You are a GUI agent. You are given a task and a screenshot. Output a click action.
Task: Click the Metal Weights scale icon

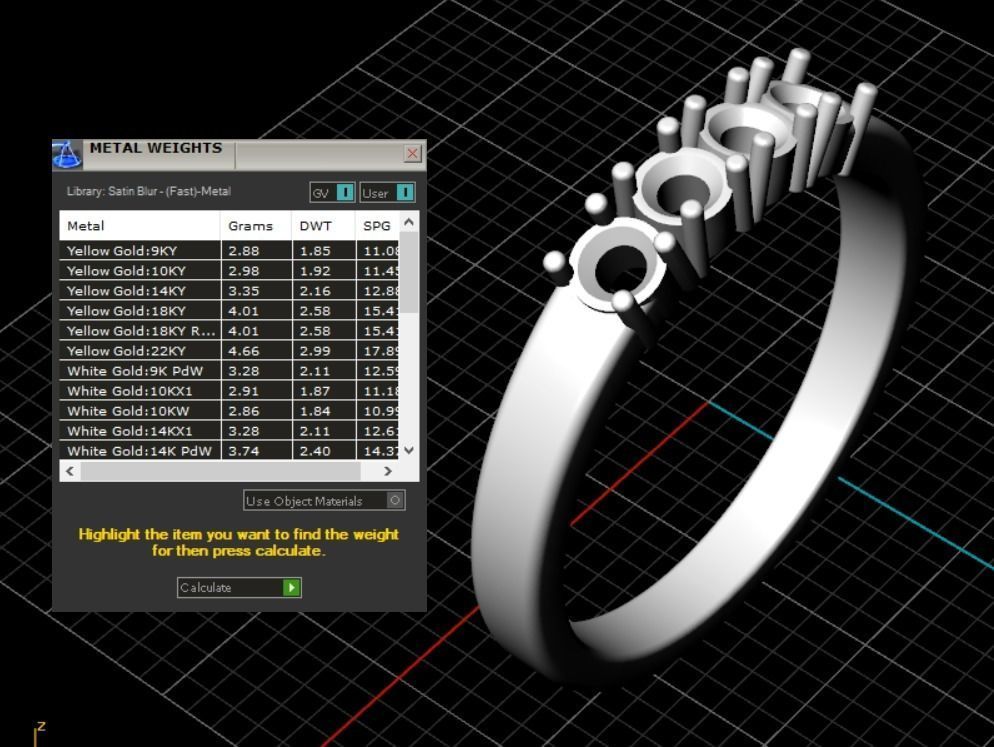67,155
